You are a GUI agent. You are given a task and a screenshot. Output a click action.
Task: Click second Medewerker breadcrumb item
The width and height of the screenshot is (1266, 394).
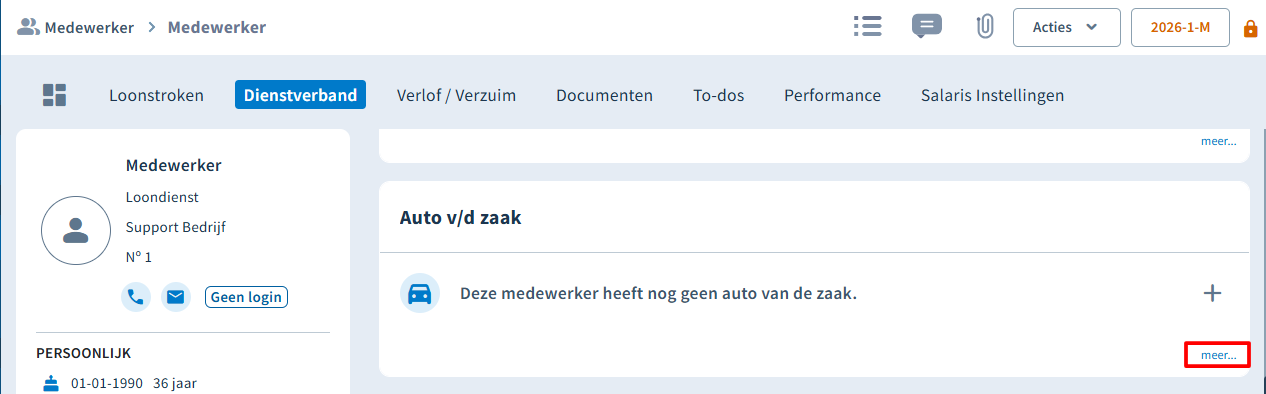pos(217,27)
